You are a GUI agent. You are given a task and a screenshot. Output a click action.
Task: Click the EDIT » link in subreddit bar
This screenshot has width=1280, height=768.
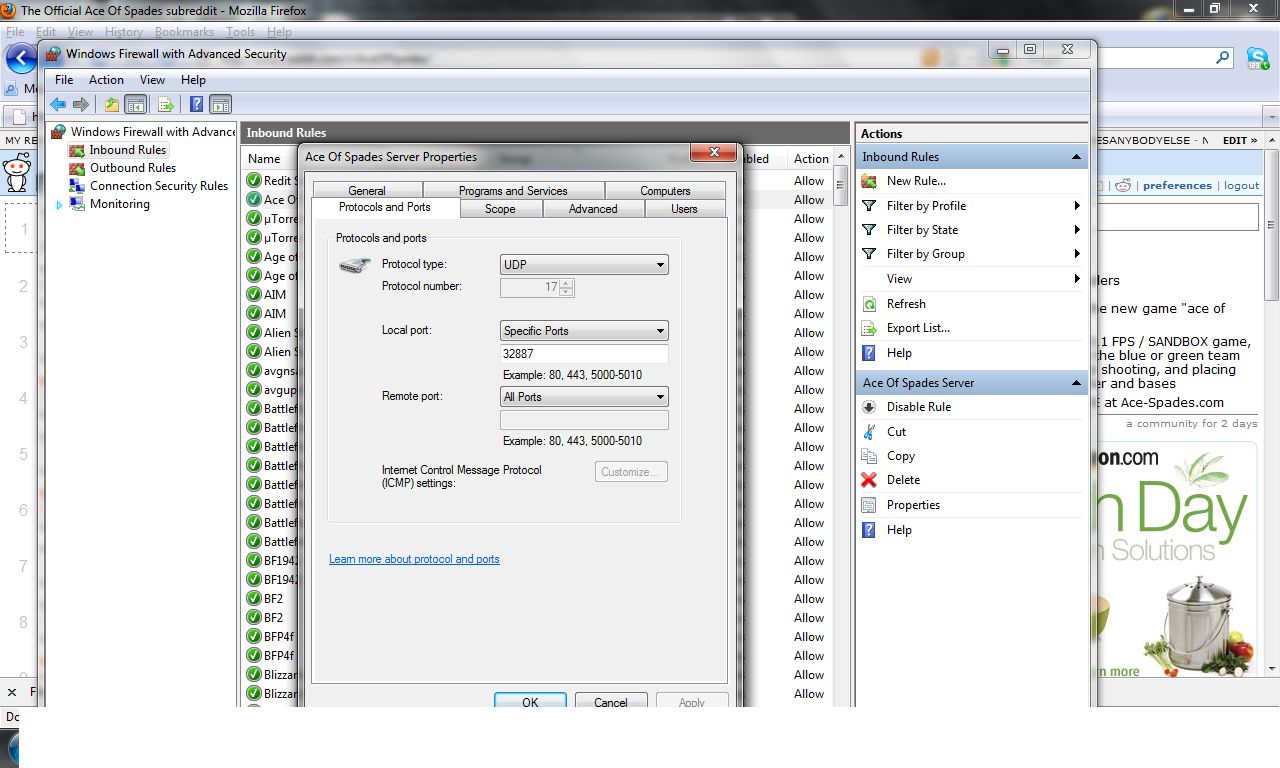1240,141
